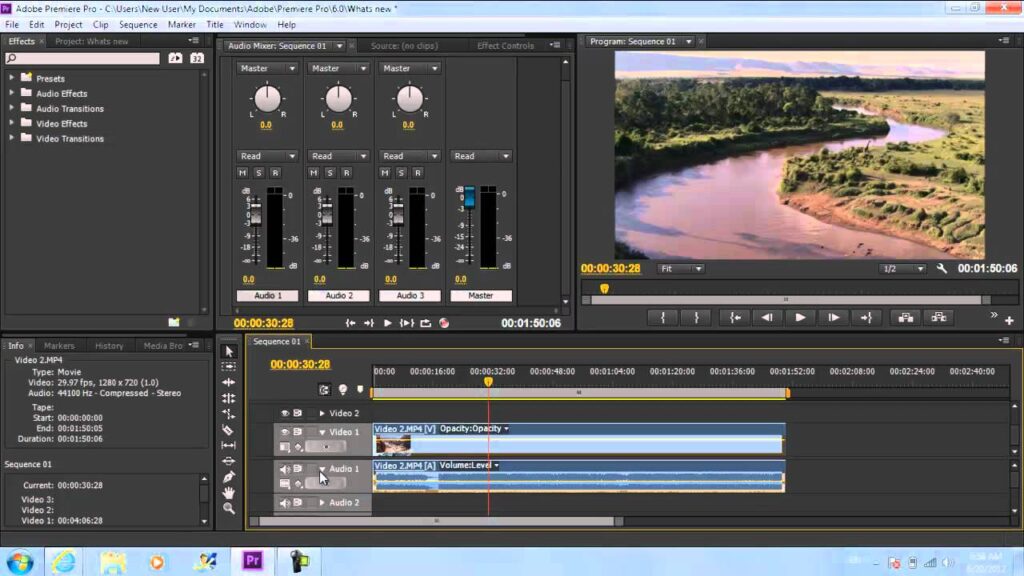Image resolution: width=1024 pixels, height=576 pixels.
Task: Select the Slide tool
Action: tap(229, 461)
